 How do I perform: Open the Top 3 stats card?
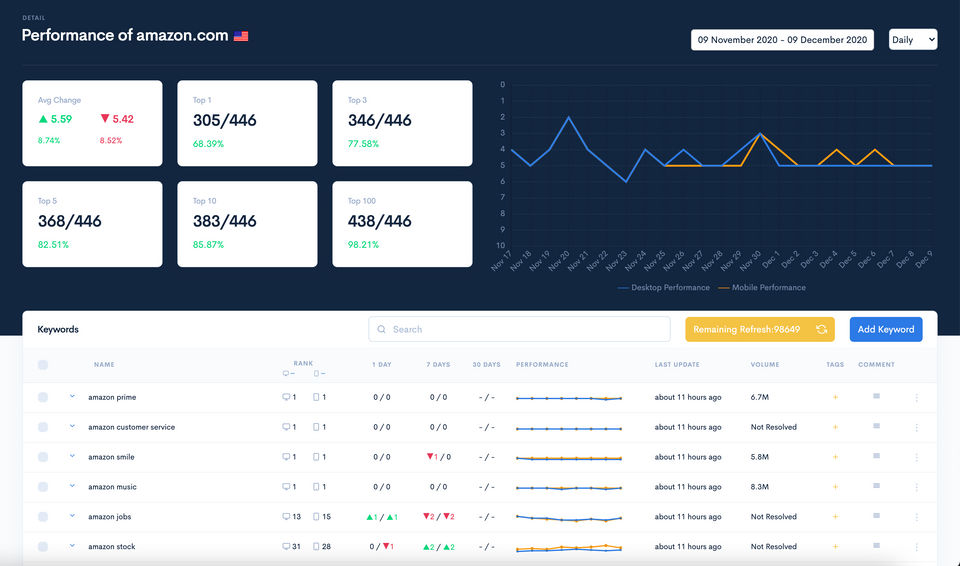(x=402, y=123)
